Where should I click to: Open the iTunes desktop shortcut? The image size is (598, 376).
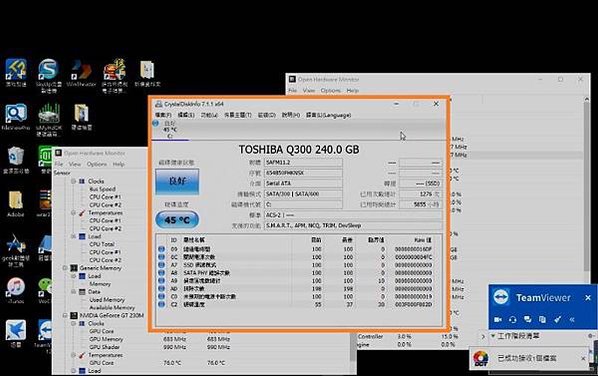coord(16,291)
